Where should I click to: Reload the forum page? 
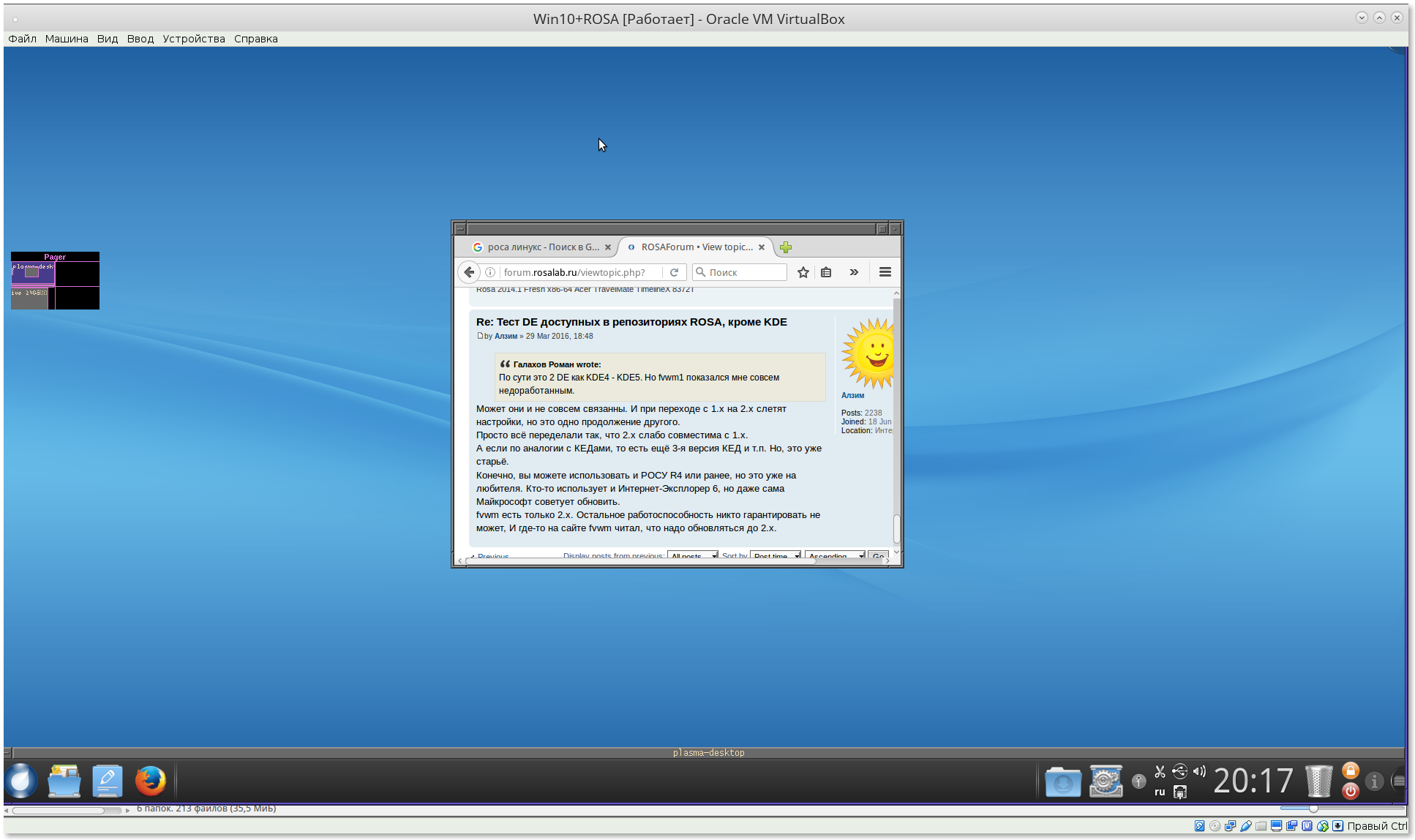674,272
